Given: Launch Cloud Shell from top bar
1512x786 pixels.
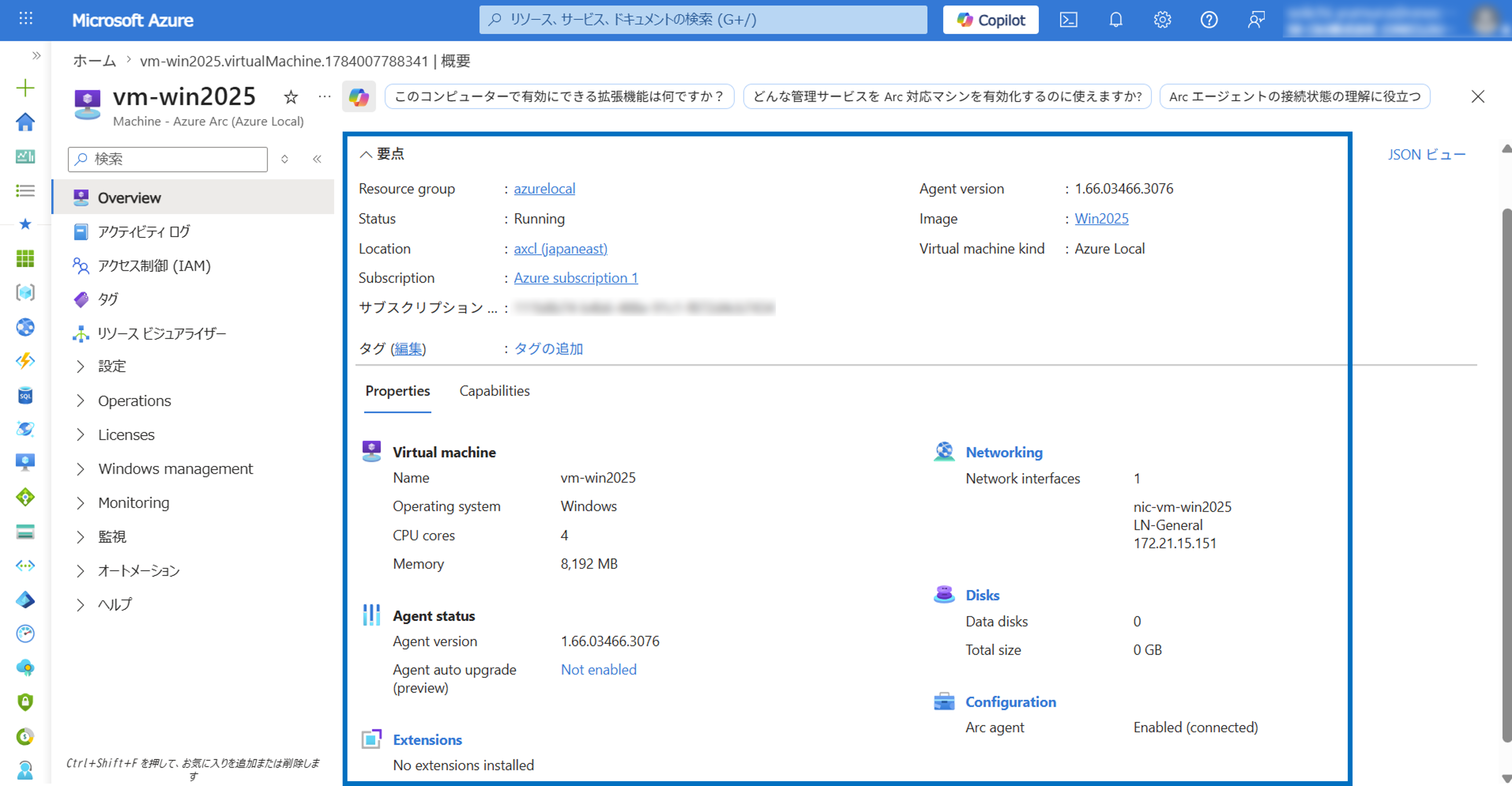Looking at the screenshot, I should [x=1068, y=20].
